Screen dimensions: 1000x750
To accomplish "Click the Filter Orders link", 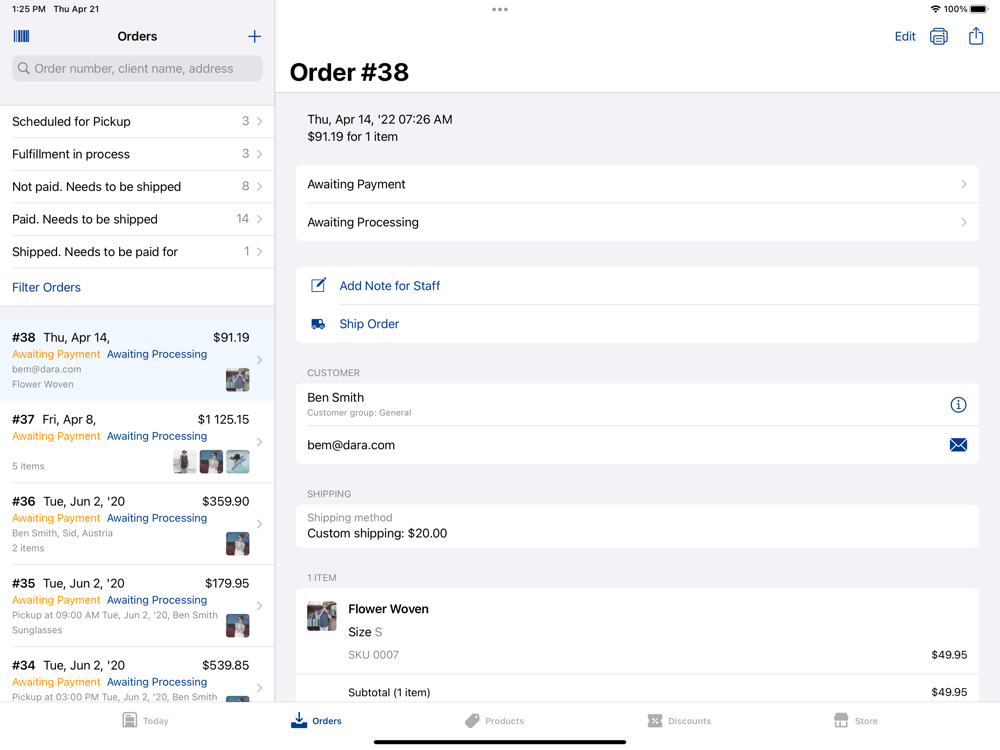I will [47, 287].
